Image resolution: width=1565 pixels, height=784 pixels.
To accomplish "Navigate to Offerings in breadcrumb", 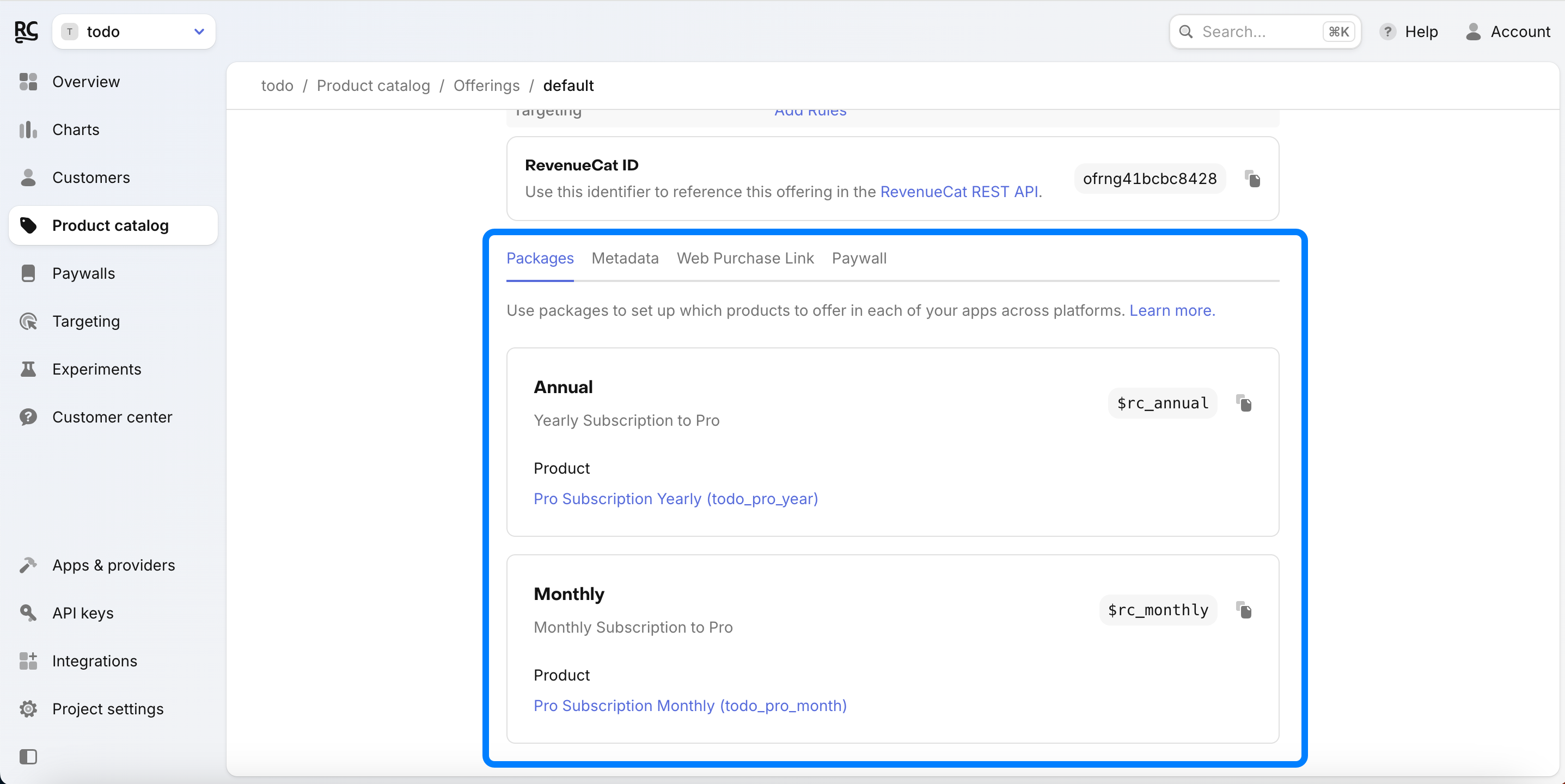I will click(486, 85).
